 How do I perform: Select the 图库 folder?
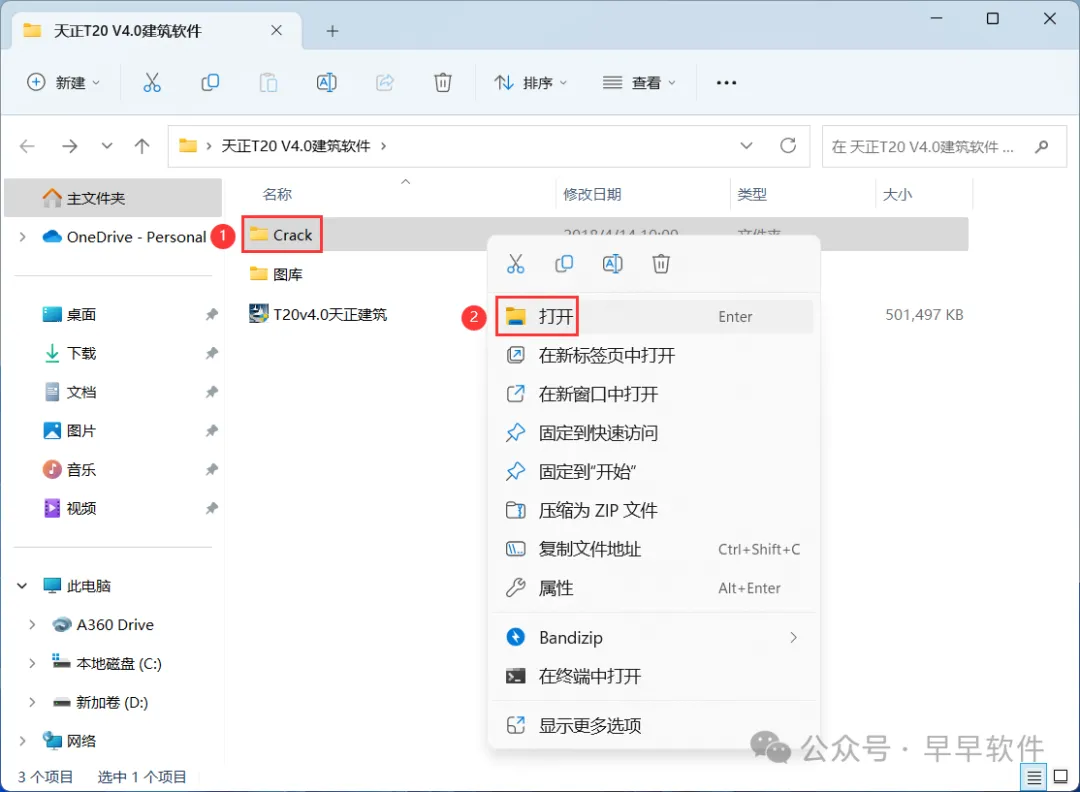[276, 274]
